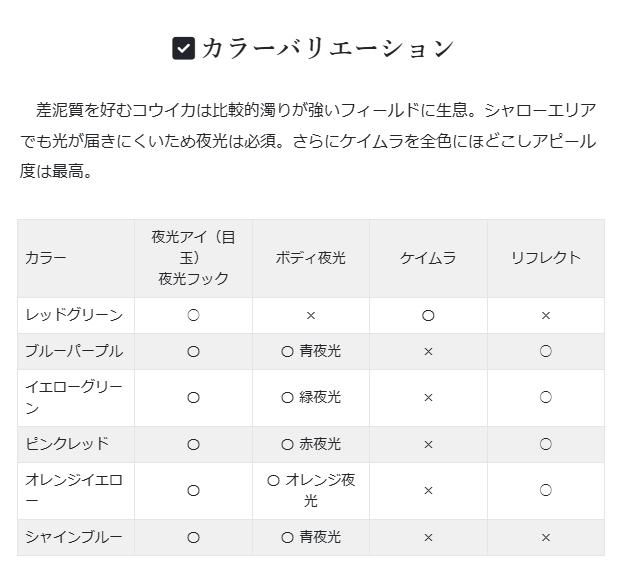Select the レッドグリーン row label
Viewport: 620px width, 575px height.
[74, 315]
